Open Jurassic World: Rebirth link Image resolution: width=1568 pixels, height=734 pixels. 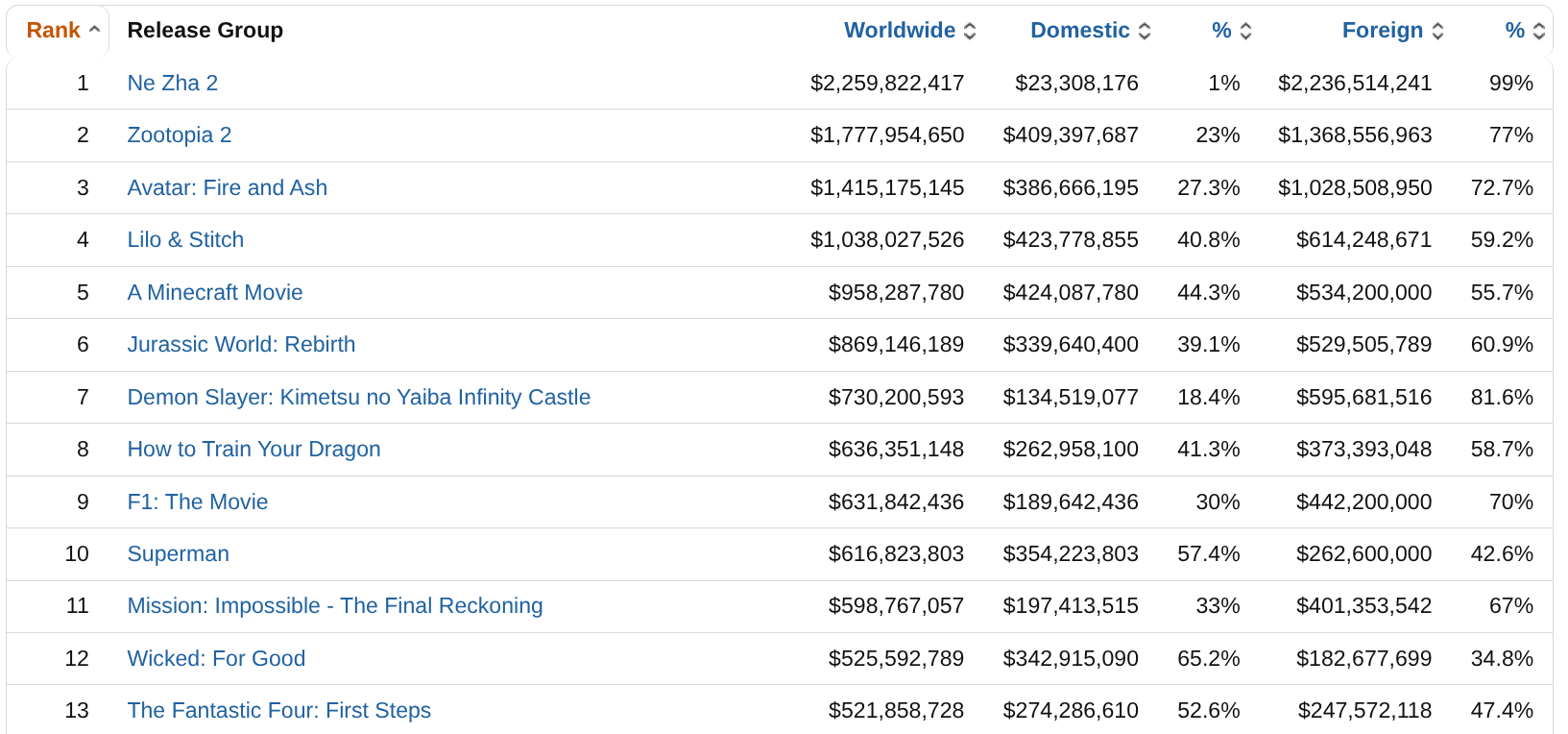click(x=241, y=345)
